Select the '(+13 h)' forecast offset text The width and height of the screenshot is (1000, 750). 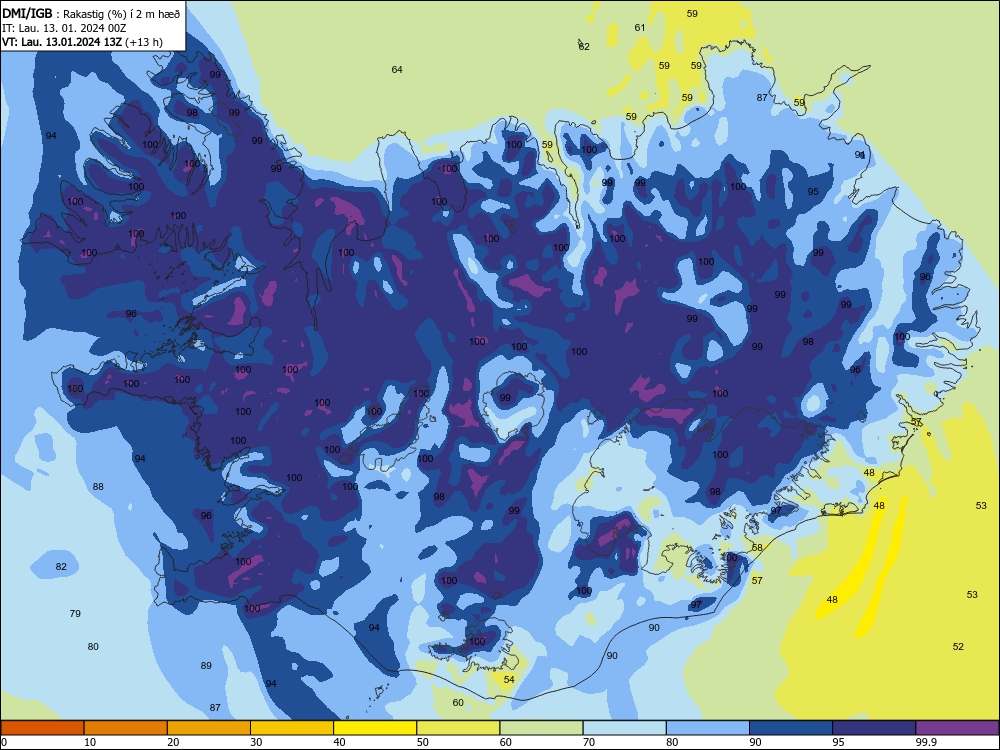[144, 42]
